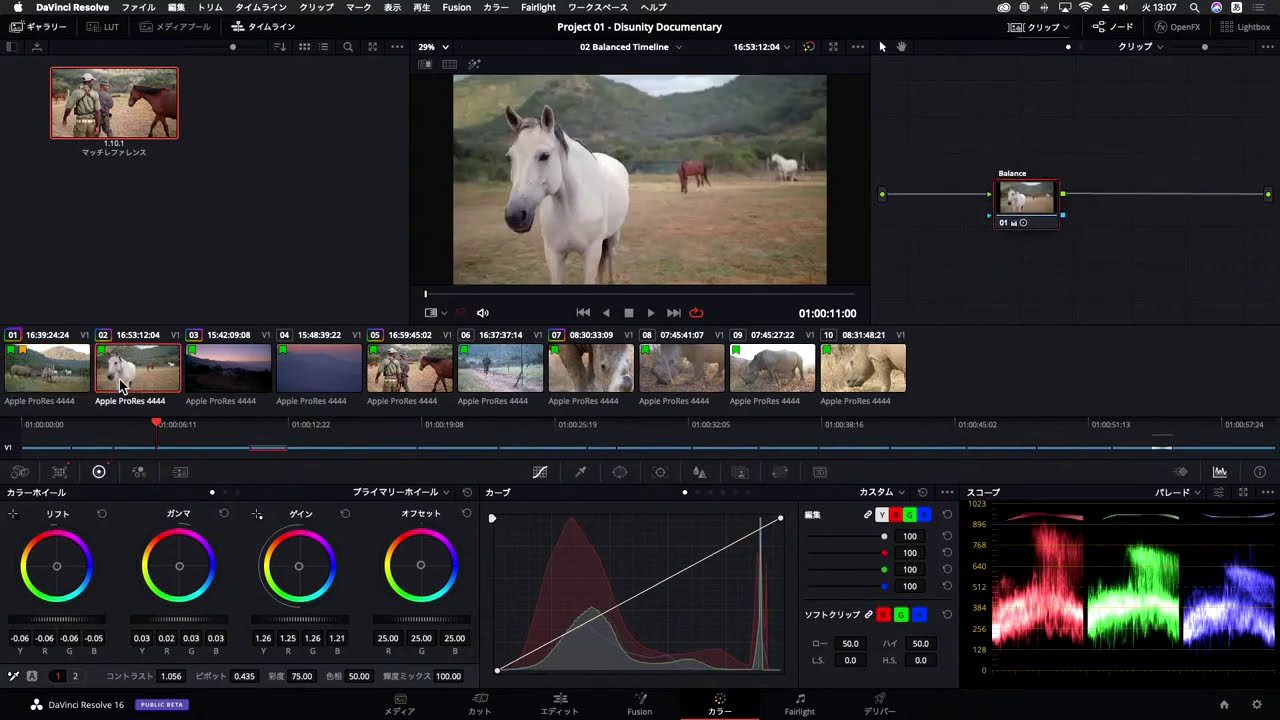Toggle the Nodes panel

[1113, 27]
